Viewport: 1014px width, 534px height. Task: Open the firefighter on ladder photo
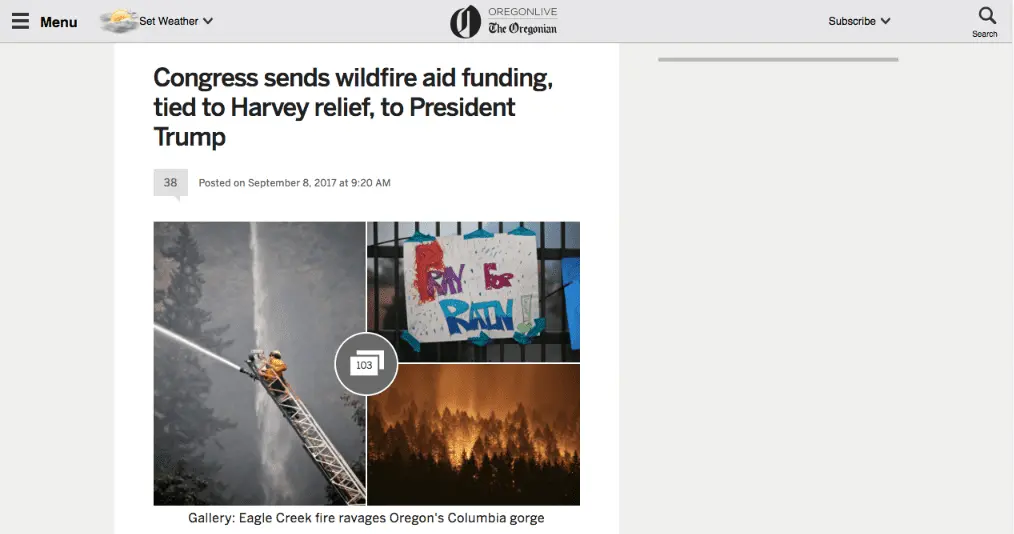(259, 363)
